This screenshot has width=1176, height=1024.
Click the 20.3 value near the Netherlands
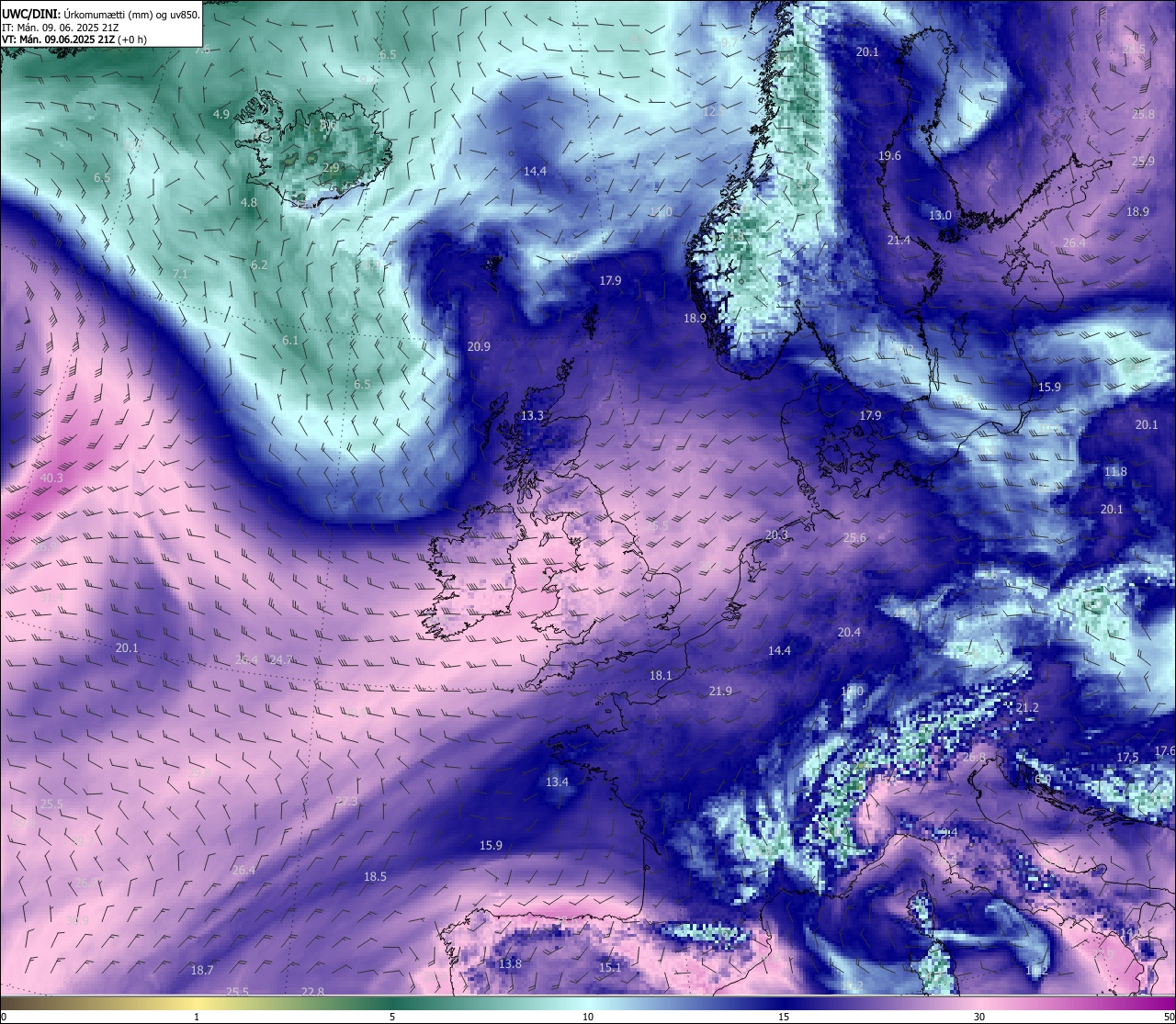click(x=776, y=535)
